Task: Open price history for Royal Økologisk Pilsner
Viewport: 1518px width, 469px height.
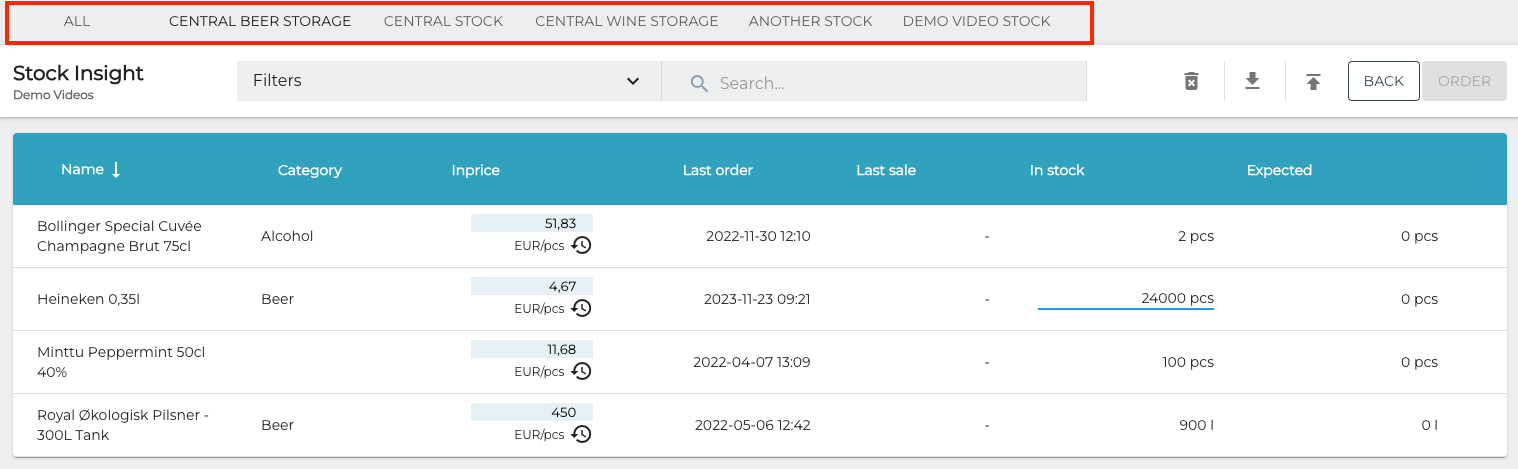Action: 581,434
